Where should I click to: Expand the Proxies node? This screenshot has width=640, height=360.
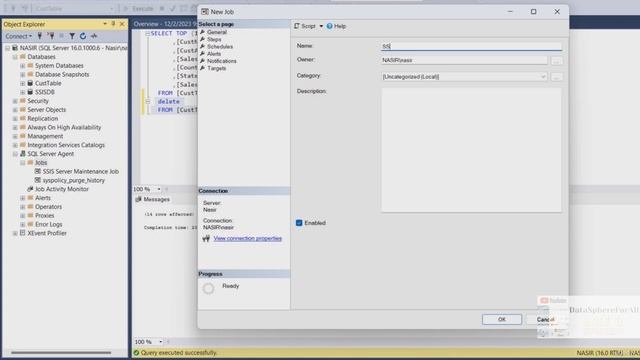click(23, 216)
